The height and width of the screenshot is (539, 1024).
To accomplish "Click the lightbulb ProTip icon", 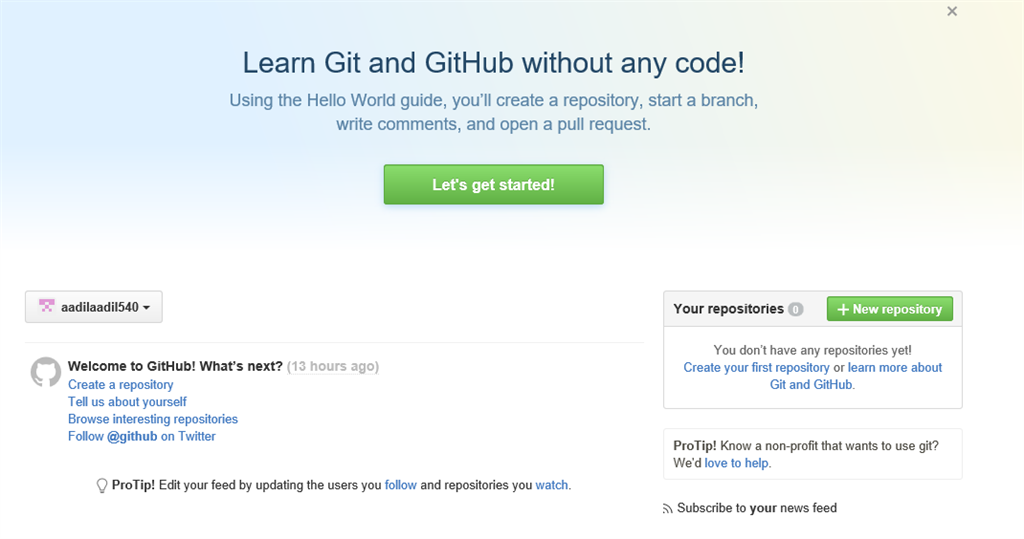I will (x=101, y=486).
